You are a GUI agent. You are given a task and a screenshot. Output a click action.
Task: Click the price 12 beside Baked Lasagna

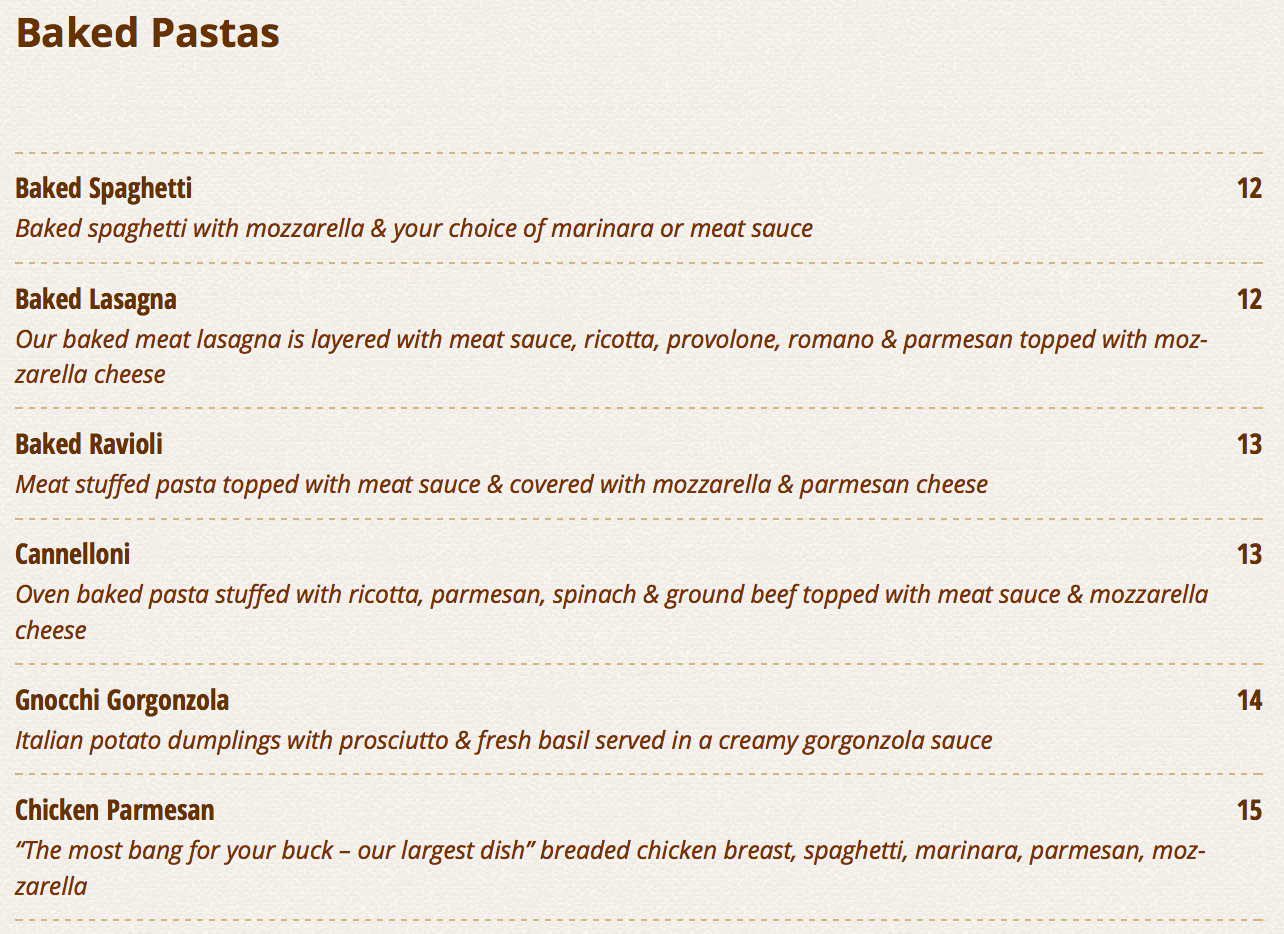pos(1249,299)
